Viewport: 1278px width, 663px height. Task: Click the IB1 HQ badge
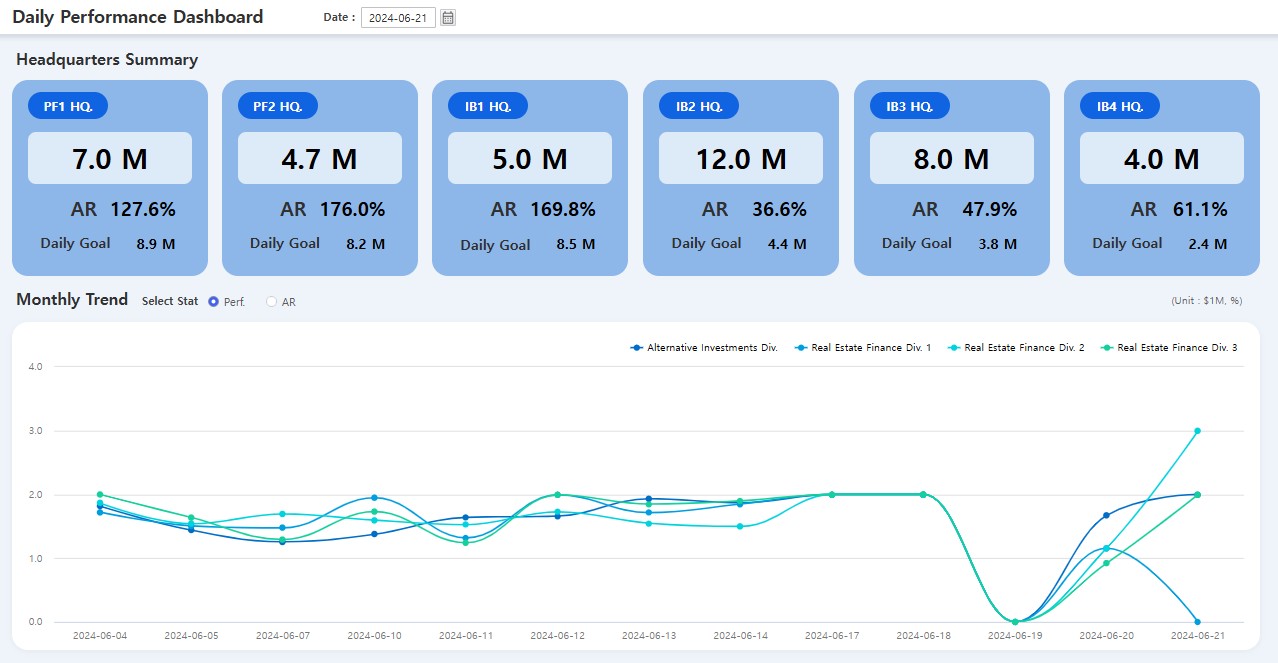(487, 105)
